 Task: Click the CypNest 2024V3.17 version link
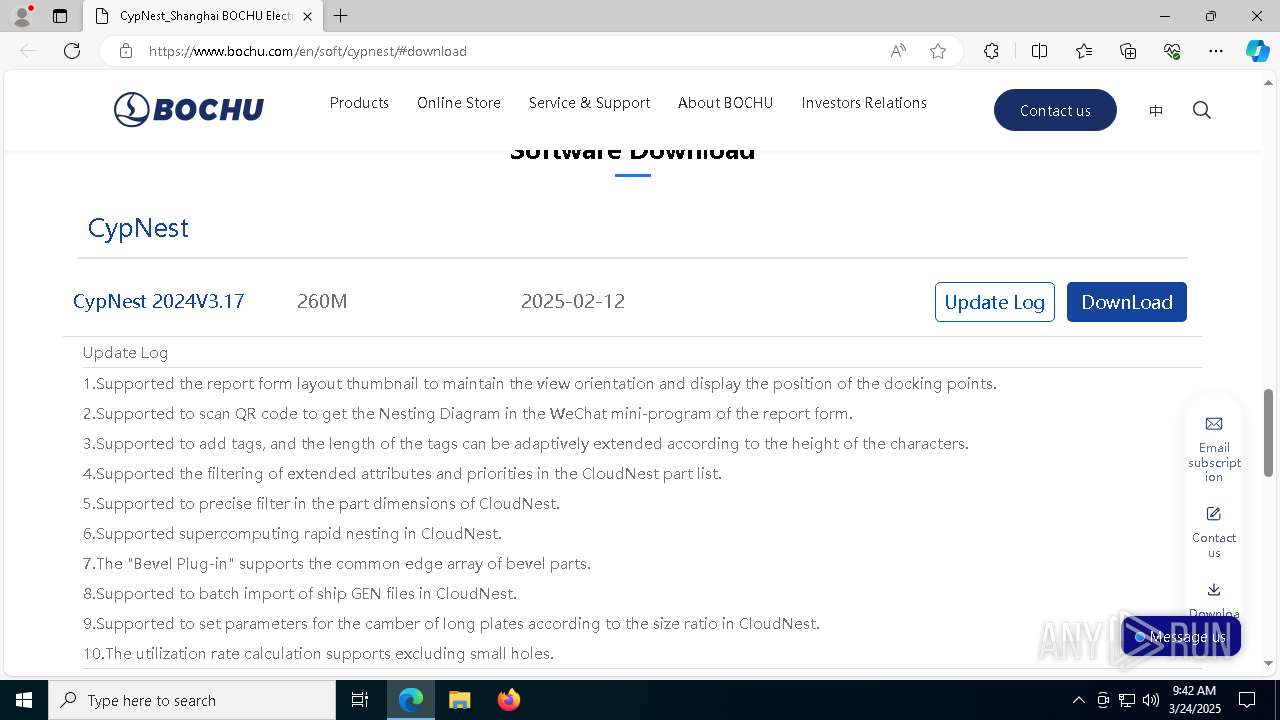(159, 301)
